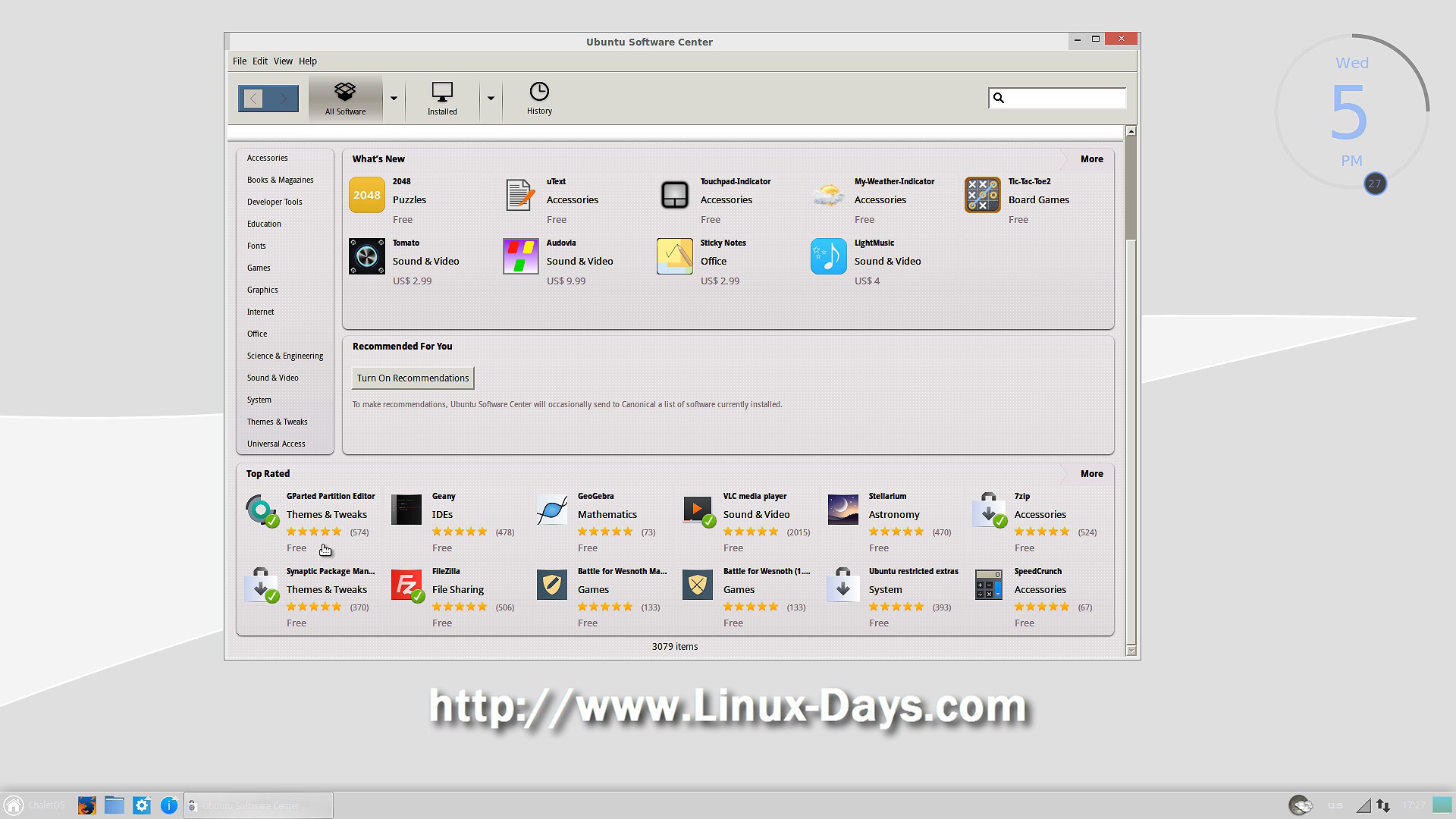Screen dimensions: 1456x819
Task: Open the LightMusic app icon
Action: [x=829, y=256]
